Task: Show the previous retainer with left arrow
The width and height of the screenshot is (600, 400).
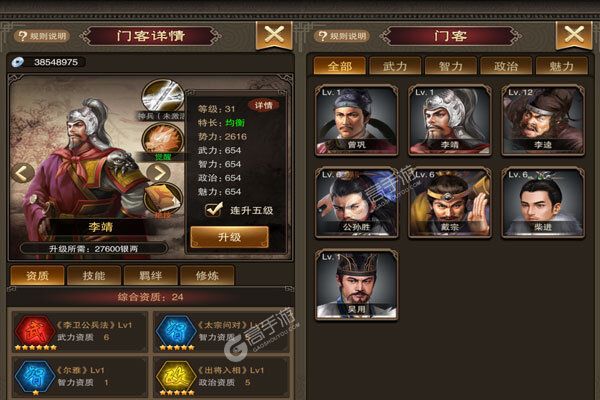Action: pyautogui.click(x=23, y=173)
